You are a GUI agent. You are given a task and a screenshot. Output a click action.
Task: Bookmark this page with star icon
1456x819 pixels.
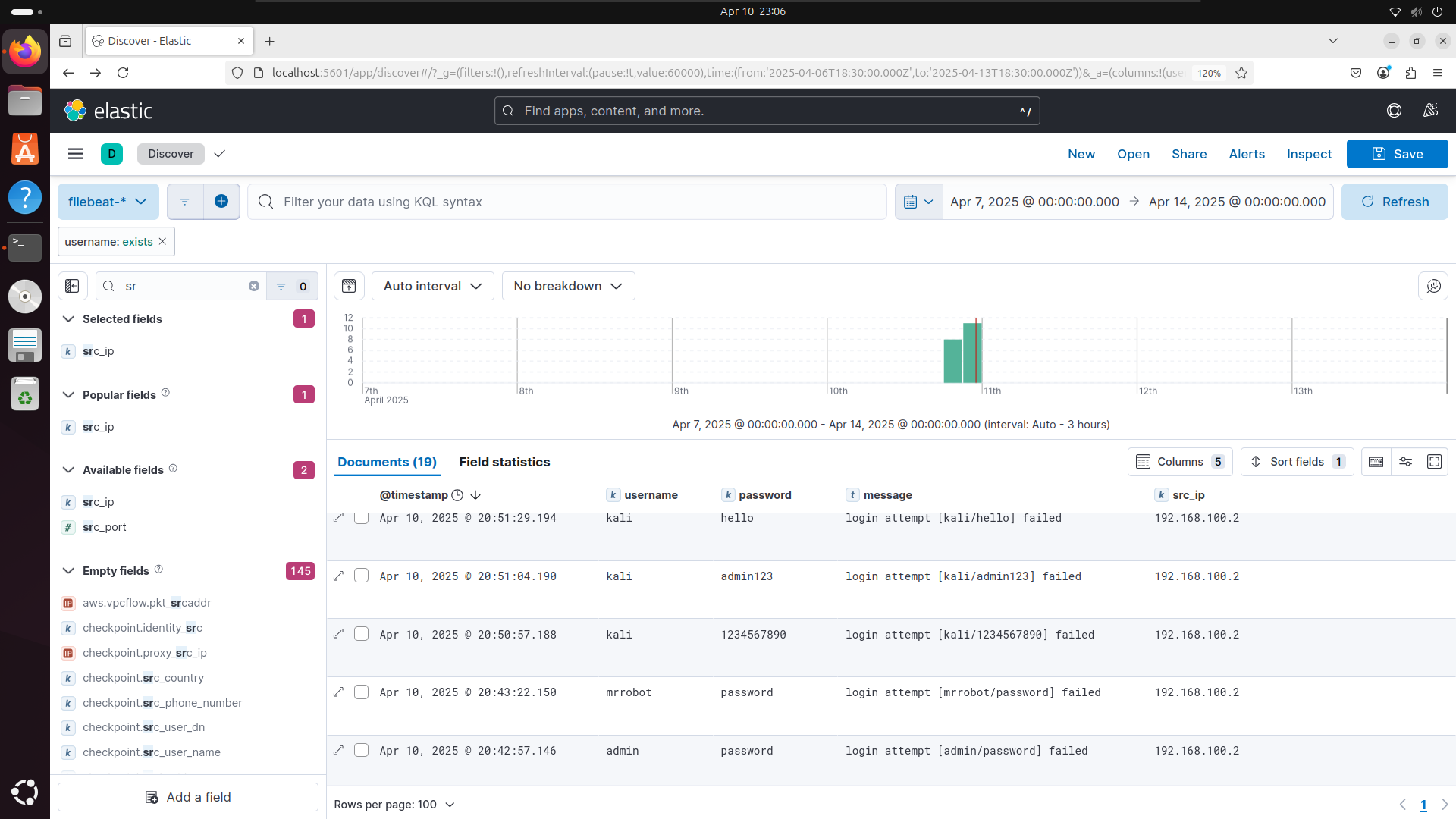coord(1241,73)
